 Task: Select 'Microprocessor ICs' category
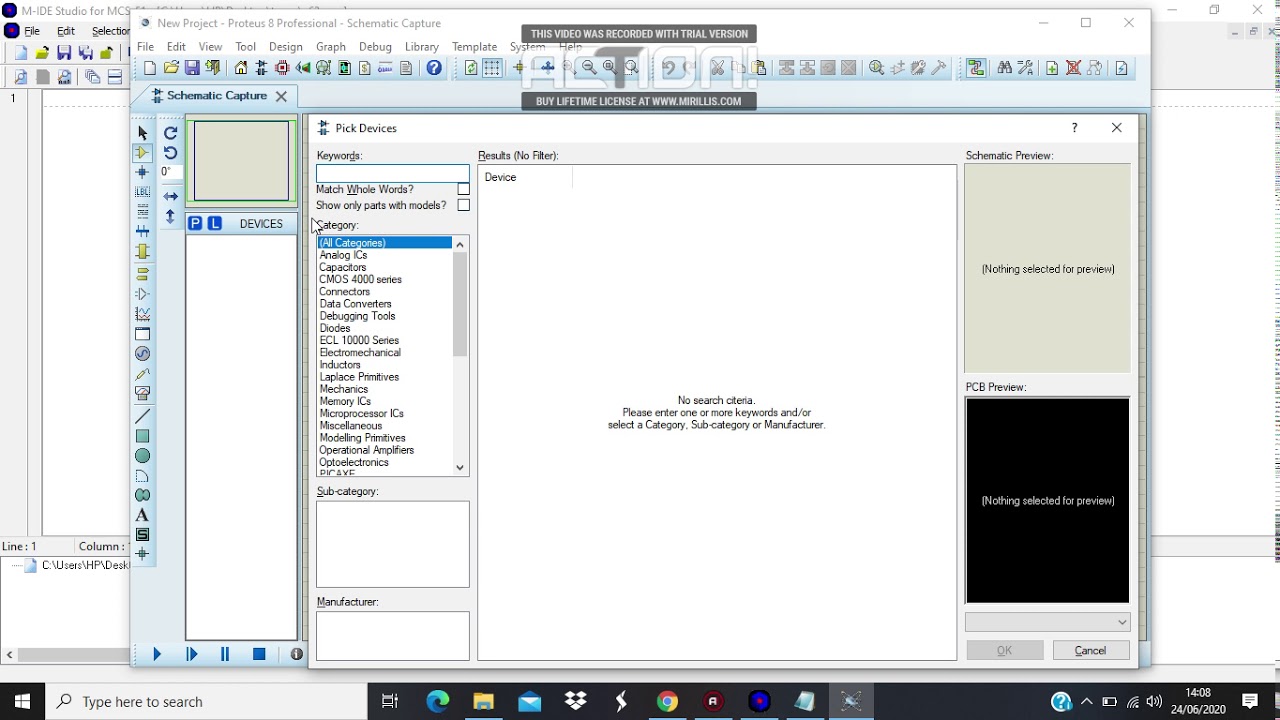361,413
